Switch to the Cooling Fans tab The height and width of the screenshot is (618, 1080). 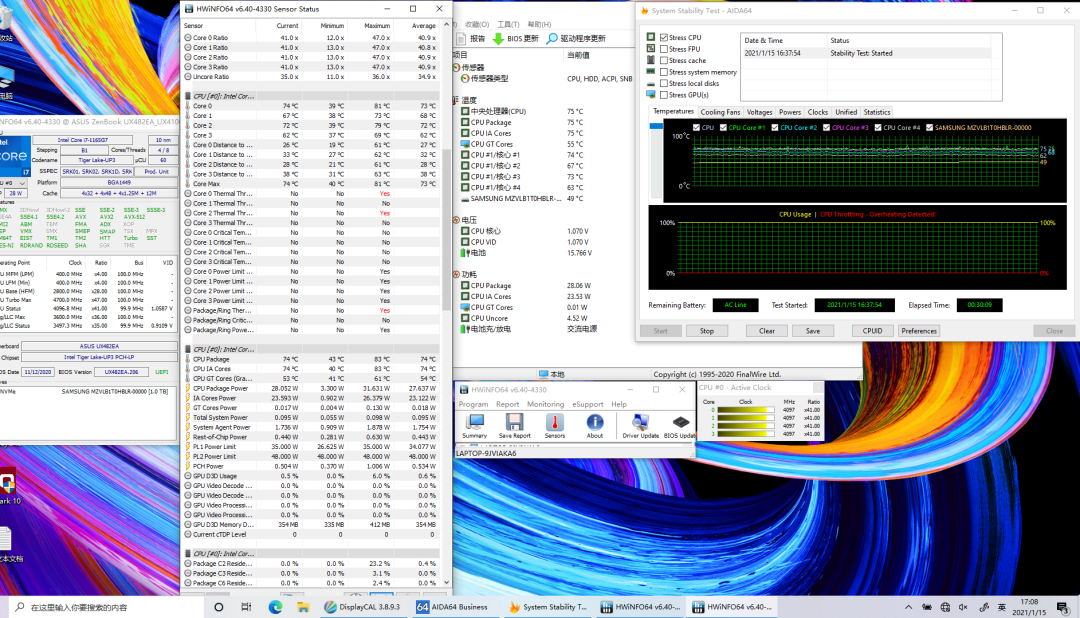pos(720,112)
